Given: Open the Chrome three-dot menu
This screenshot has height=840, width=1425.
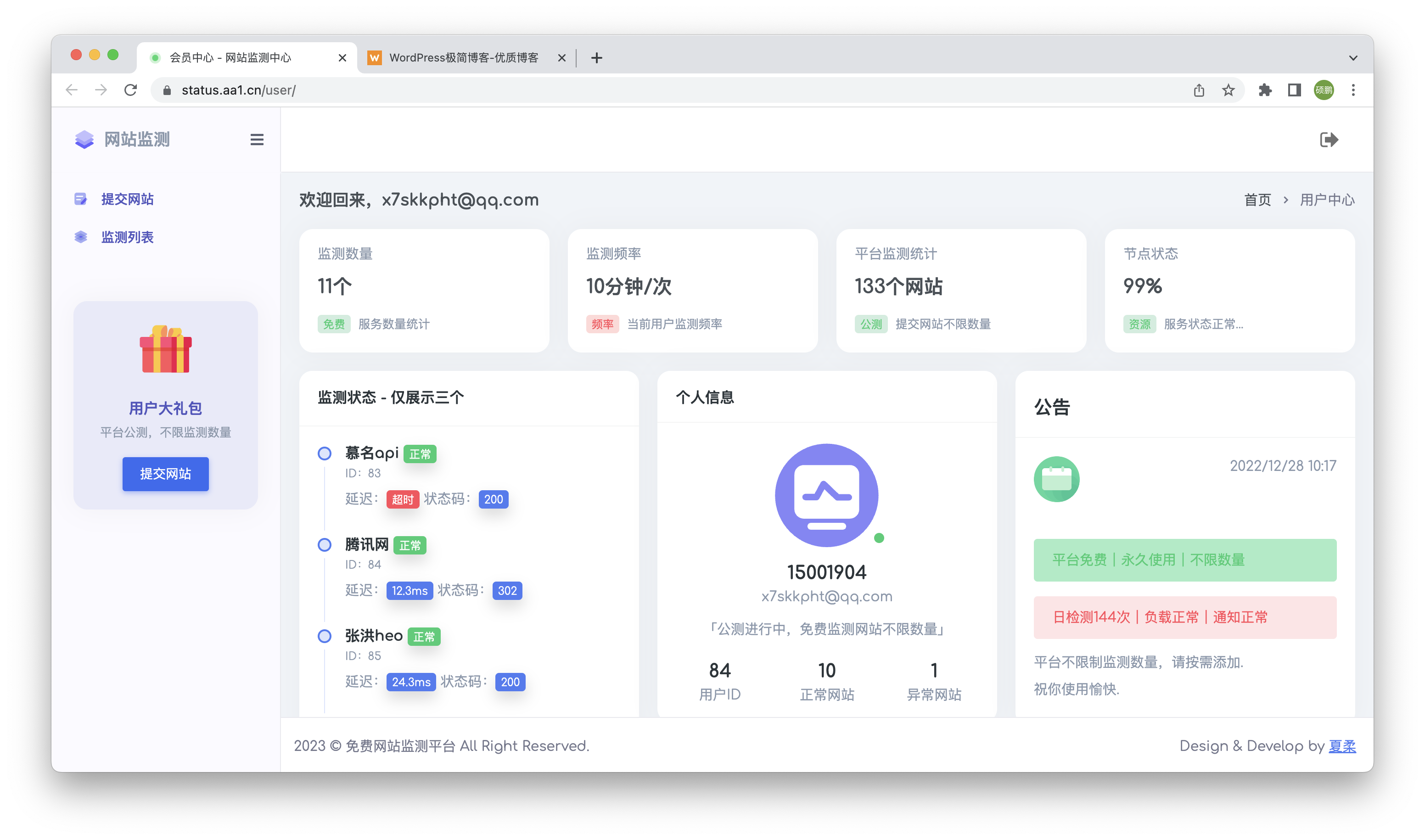Looking at the screenshot, I should (1353, 90).
